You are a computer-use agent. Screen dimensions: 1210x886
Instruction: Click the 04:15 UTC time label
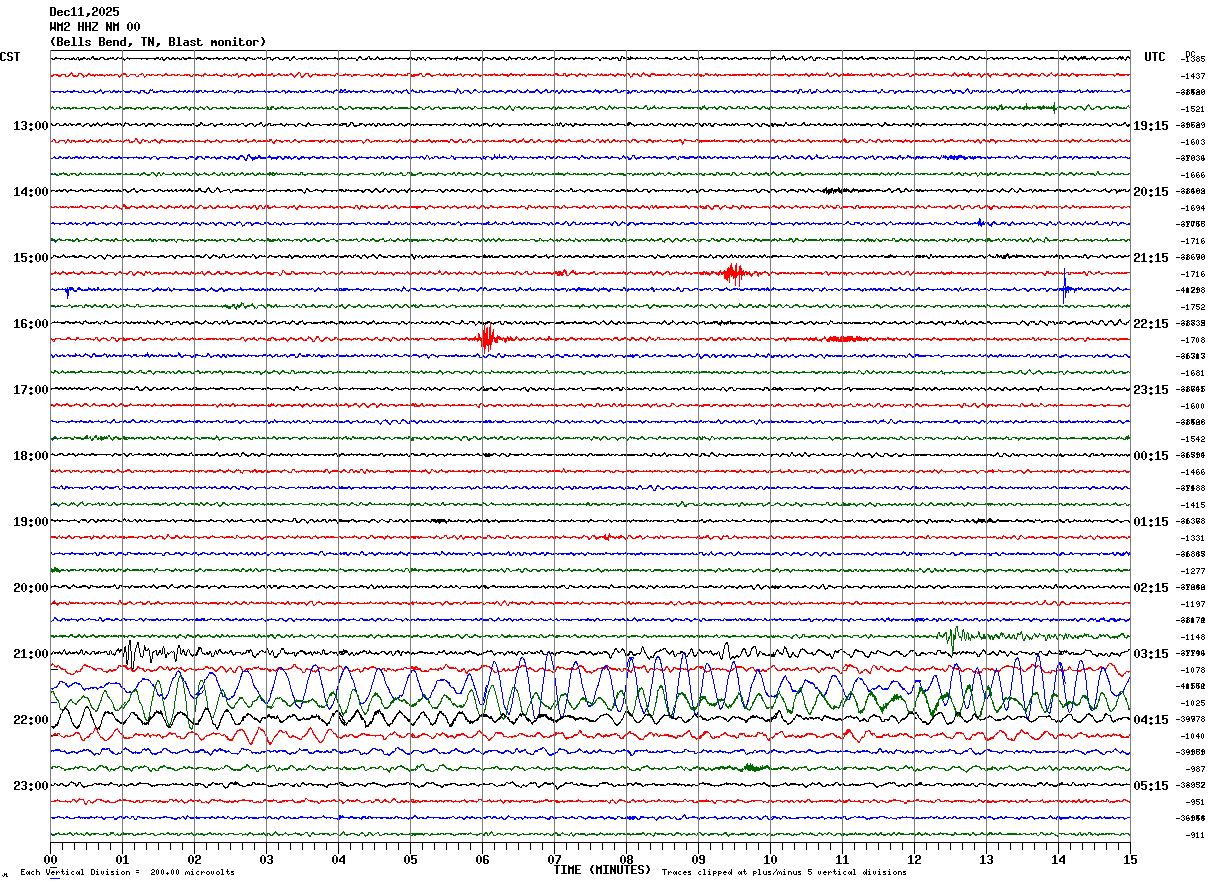click(x=1151, y=720)
